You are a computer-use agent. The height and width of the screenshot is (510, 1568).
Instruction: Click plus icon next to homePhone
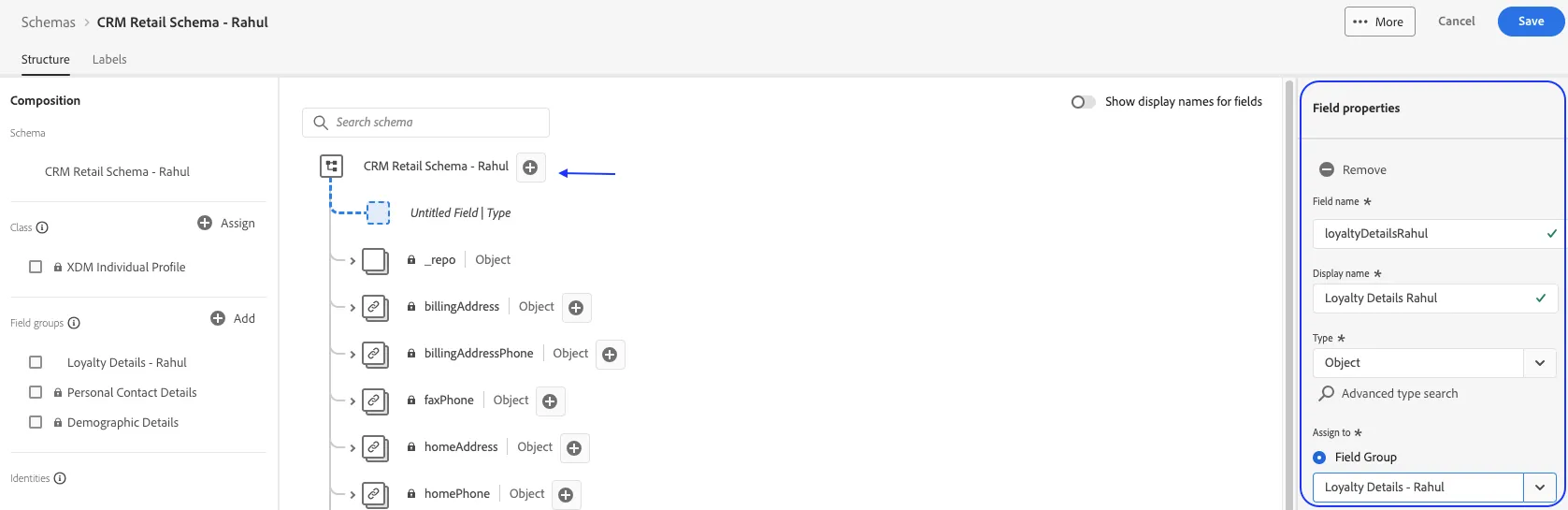pyautogui.click(x=566, y=495)
